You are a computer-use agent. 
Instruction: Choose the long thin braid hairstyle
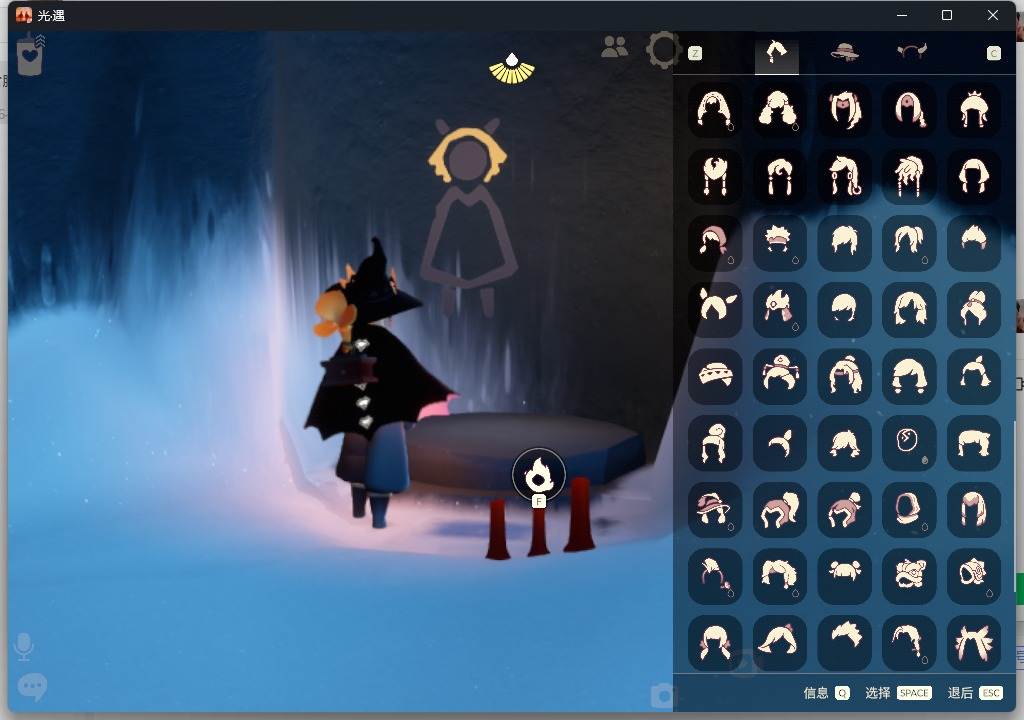click(x=908, y=643)
